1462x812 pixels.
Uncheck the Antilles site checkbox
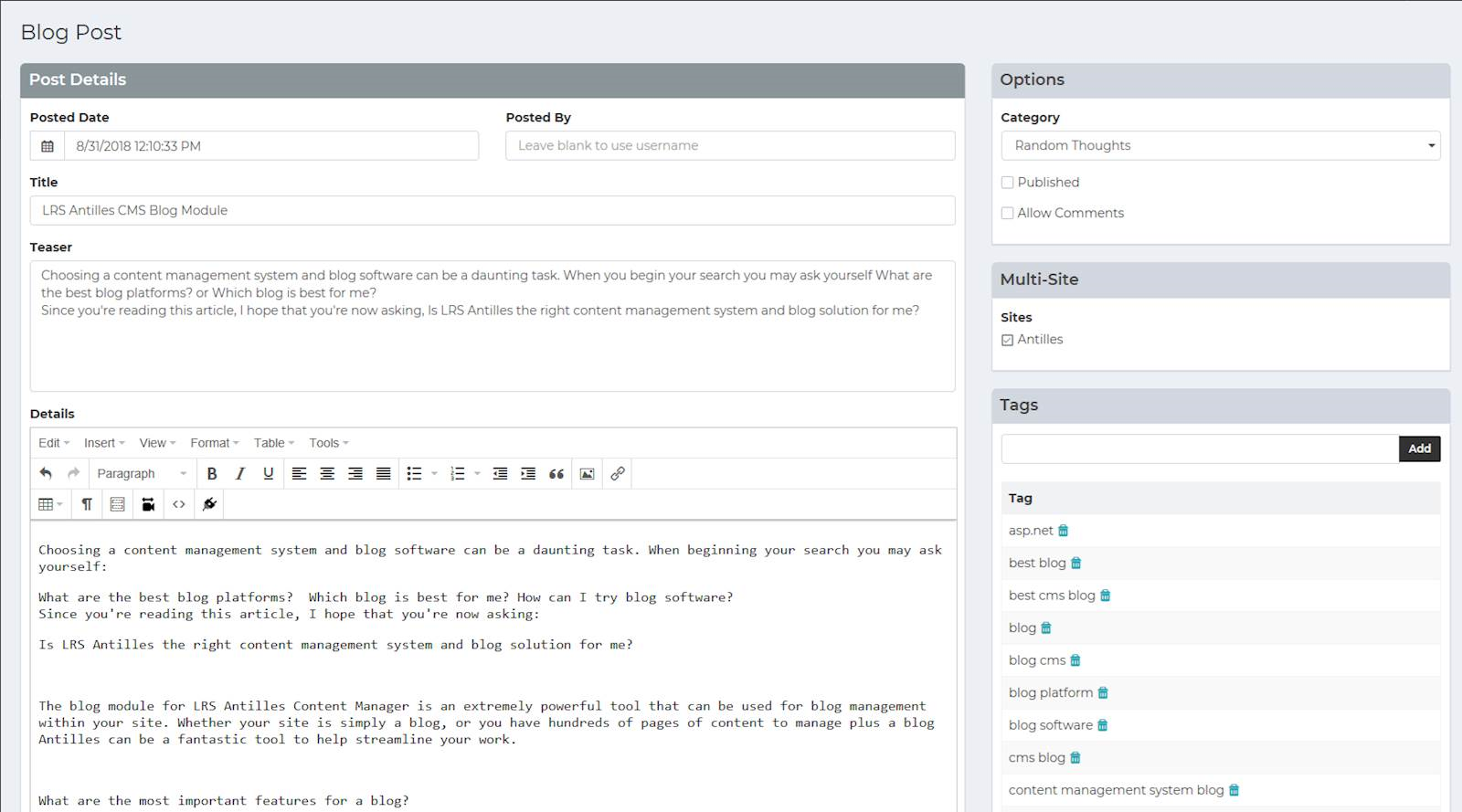(1007, 340)
